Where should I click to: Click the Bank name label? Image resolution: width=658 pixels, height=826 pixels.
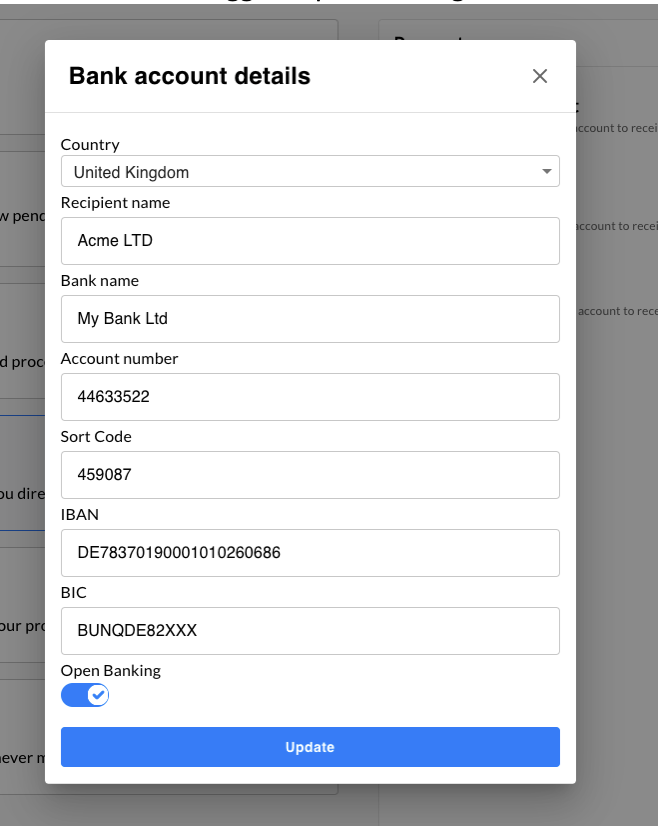[100, 281]
